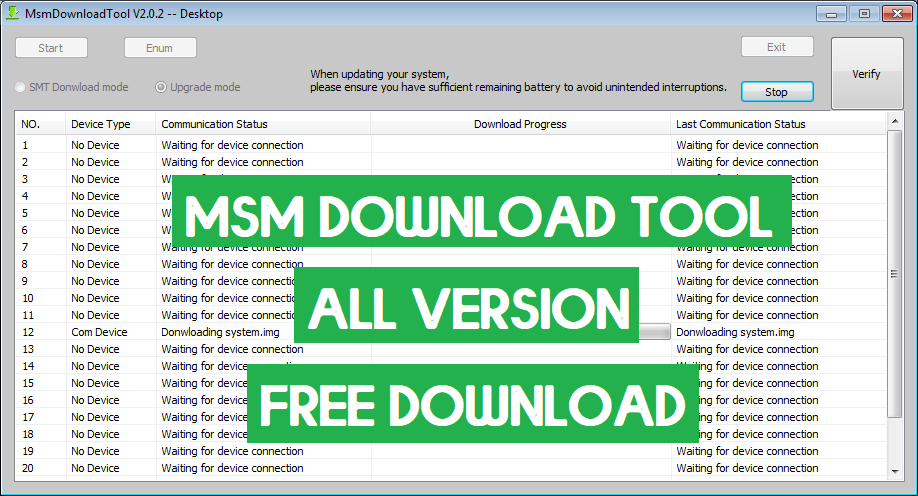This screenshot has height=496, width=918.
Task: Close the MsmDownloadTool window
Action: click(x=897, y=13)
